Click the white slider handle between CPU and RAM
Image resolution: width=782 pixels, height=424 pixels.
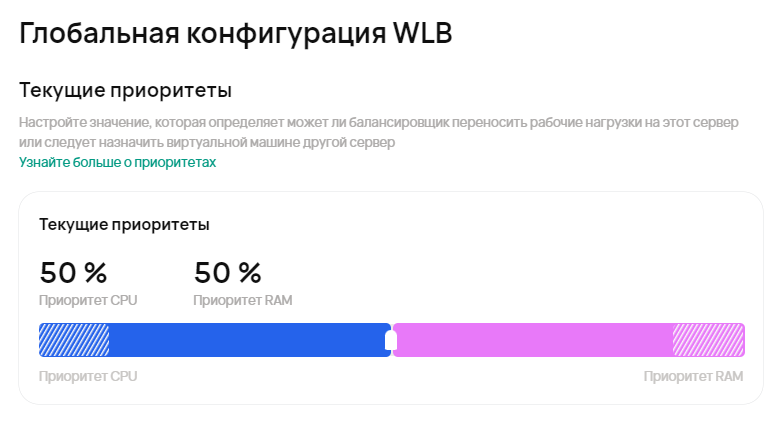tap(391, 340)
